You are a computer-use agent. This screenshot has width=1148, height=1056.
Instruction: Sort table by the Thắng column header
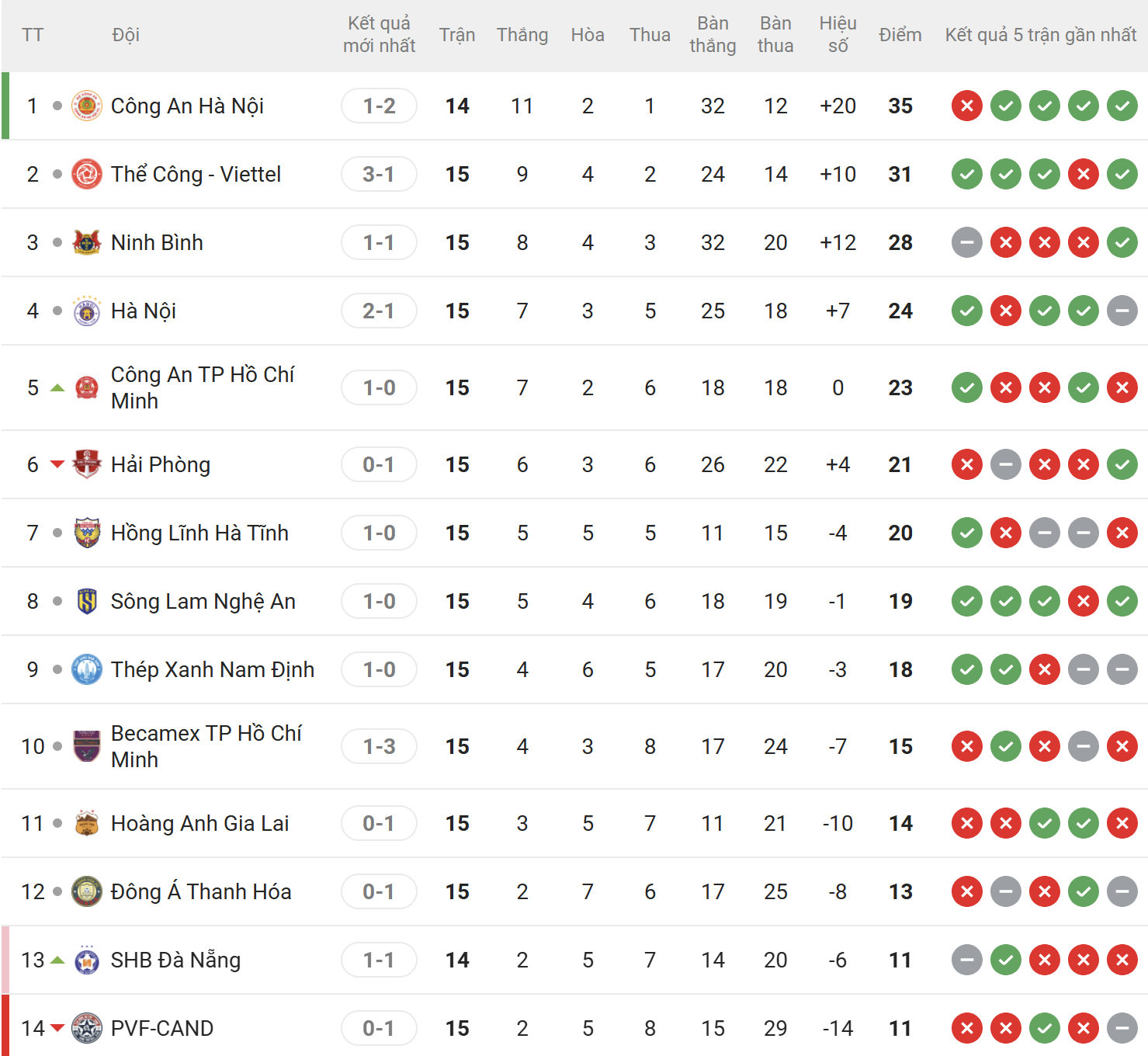(522, 35)
